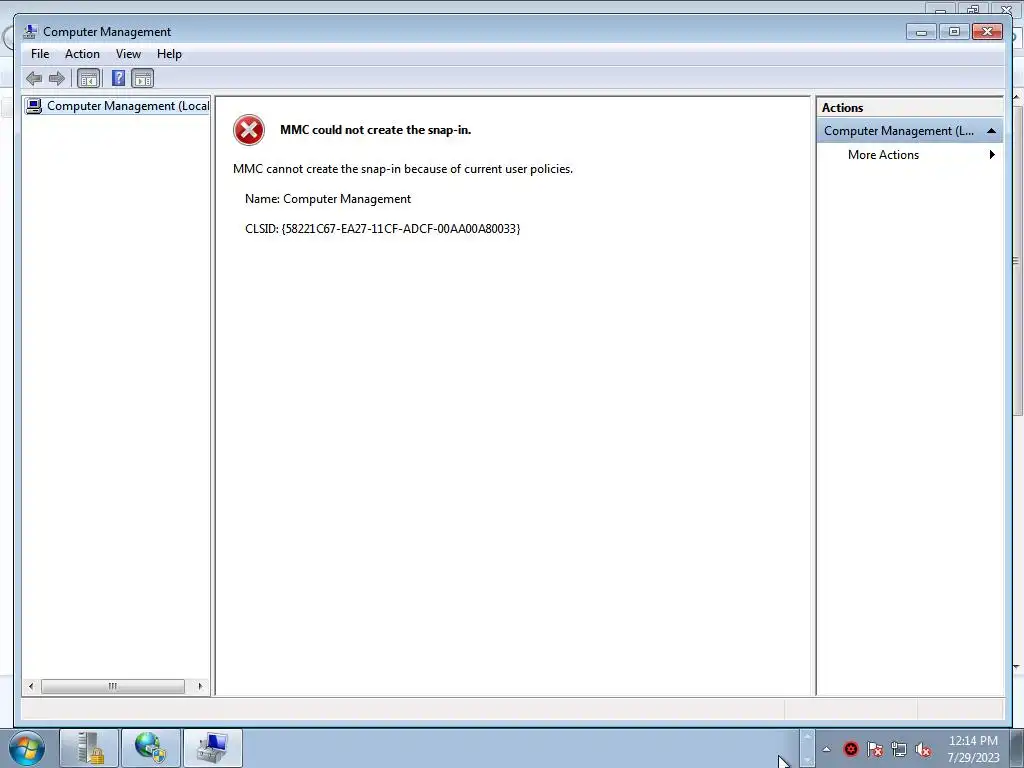Click Show desktop button at taskbar end

pos(1017,748)
